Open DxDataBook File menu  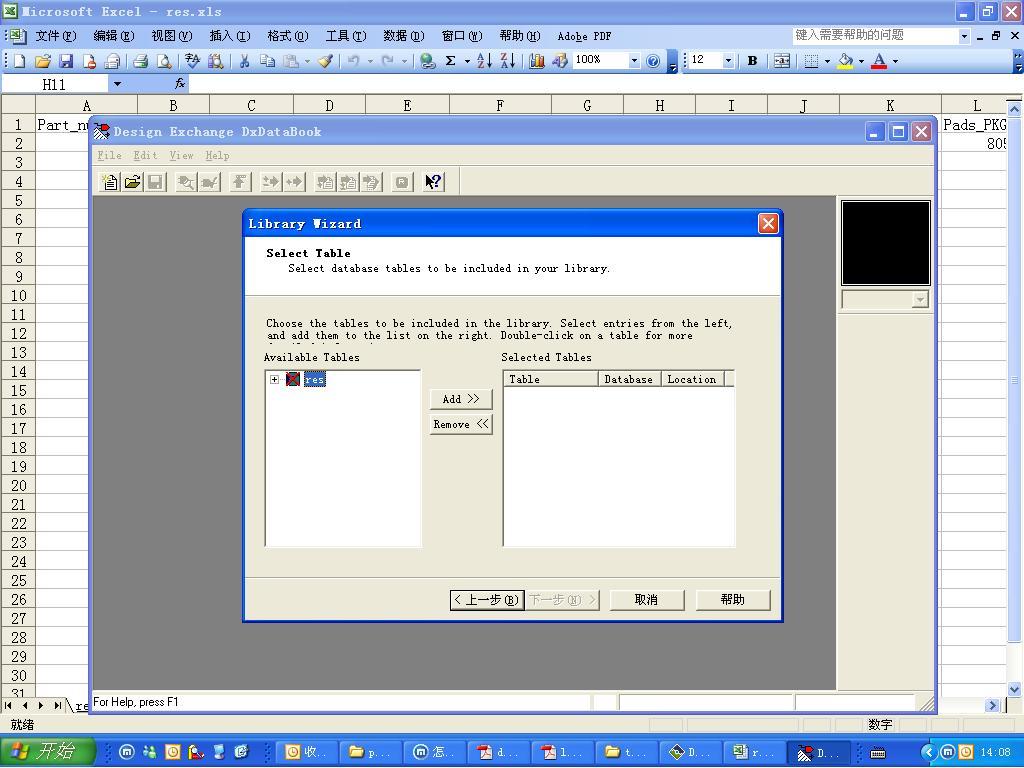[x=109, y=155]
